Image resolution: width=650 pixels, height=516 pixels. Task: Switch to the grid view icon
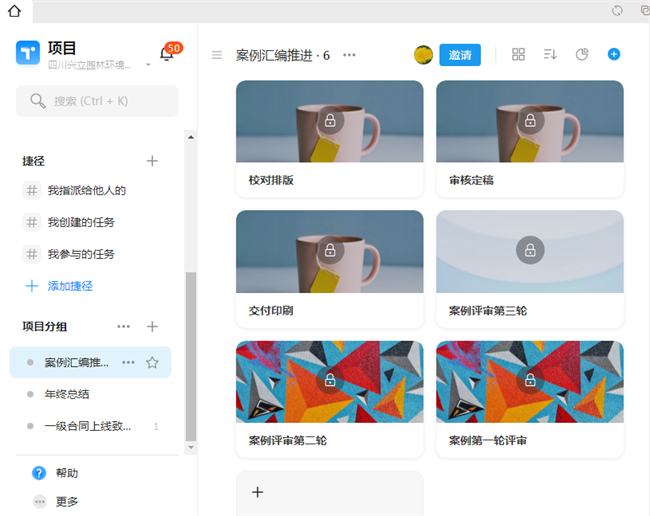518,54
